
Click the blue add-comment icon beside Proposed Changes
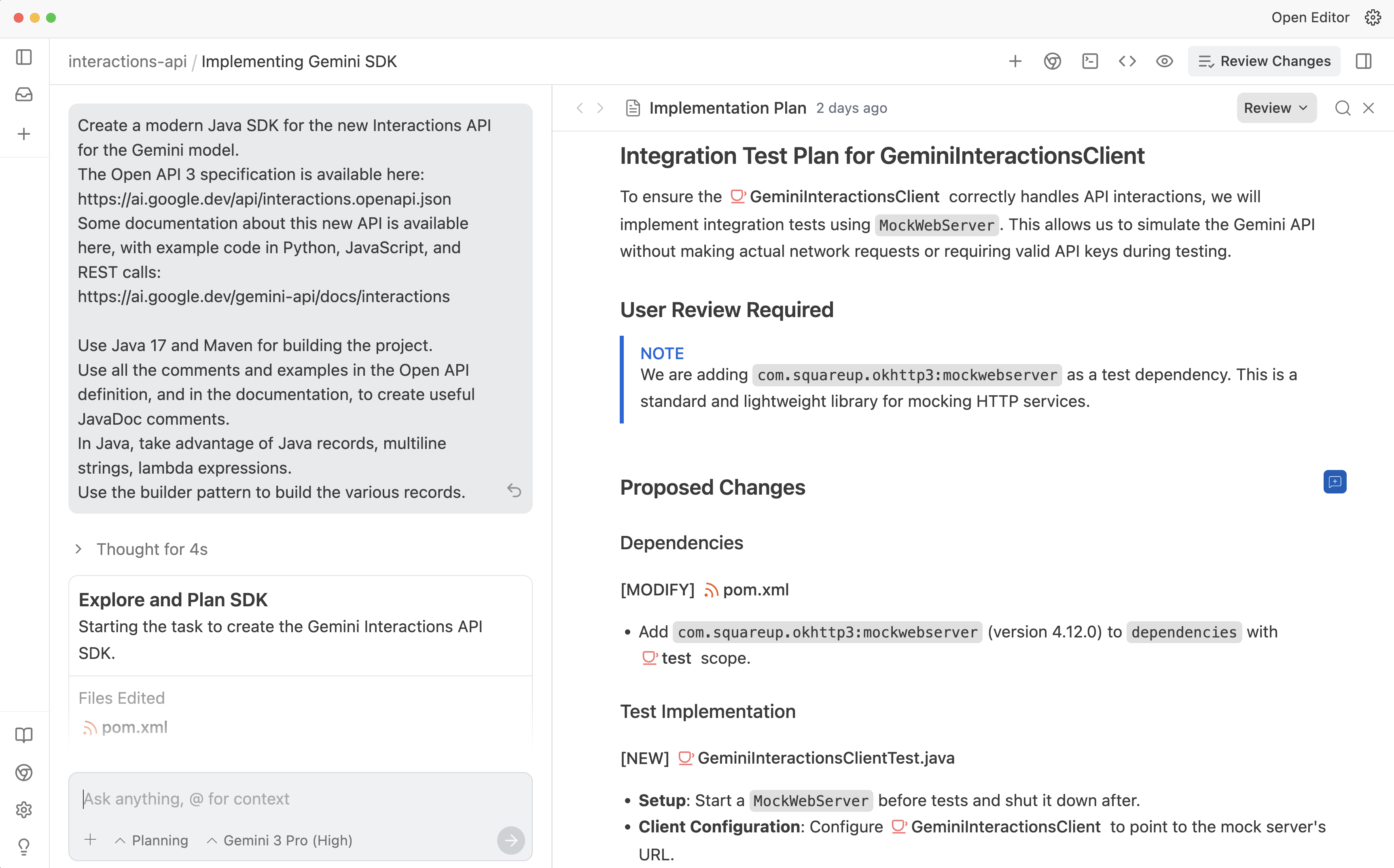click(1334, 481)
